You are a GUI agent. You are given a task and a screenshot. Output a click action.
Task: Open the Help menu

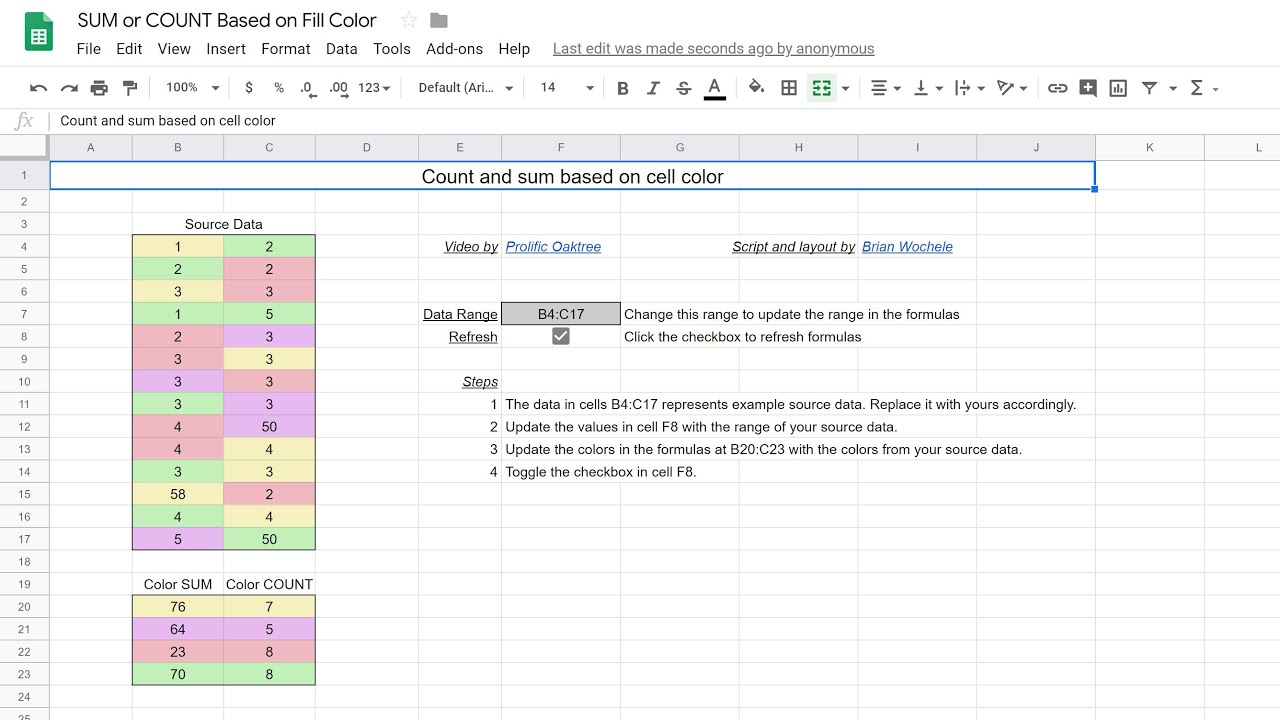pos(514,48)
